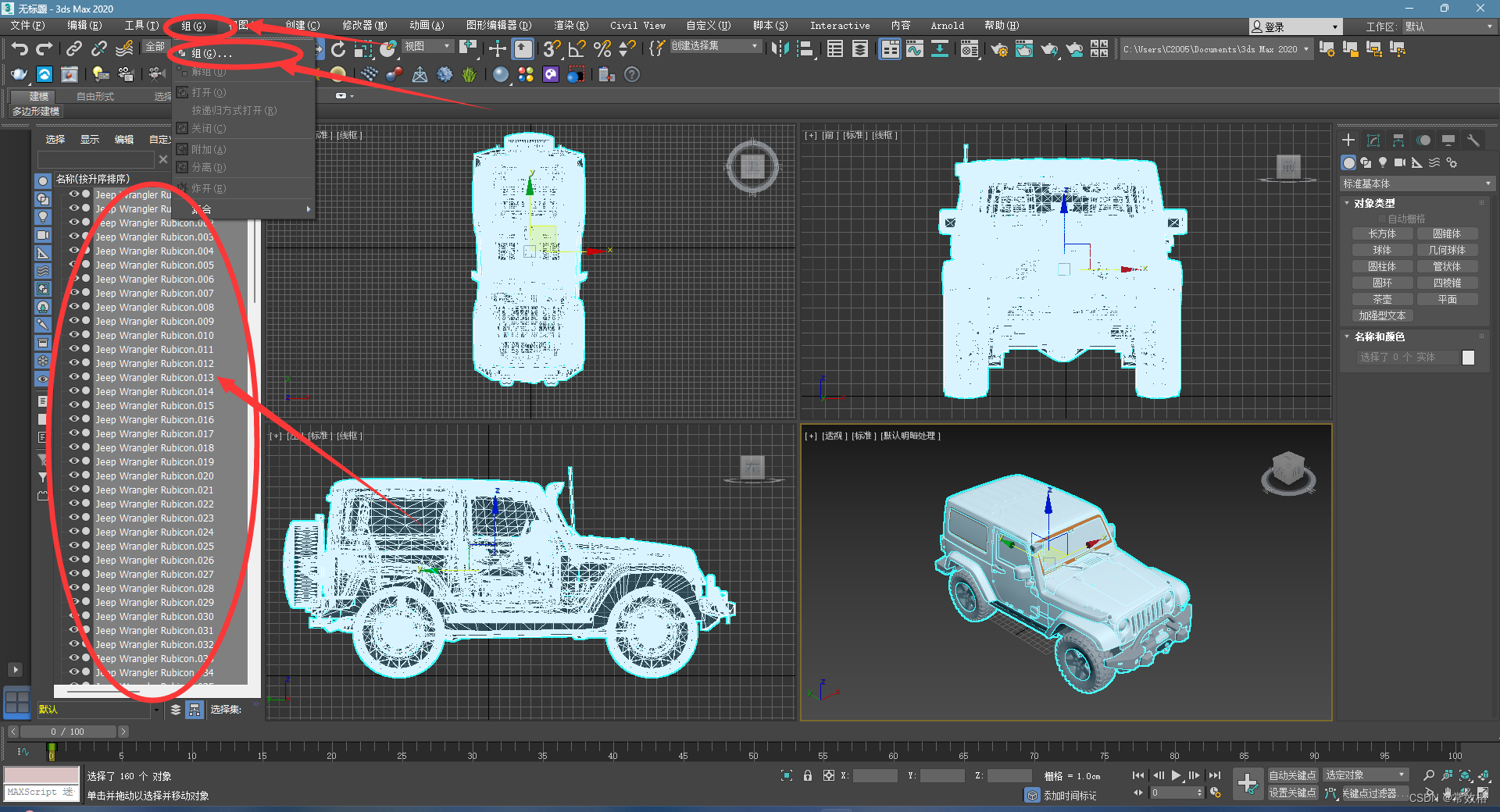
Task: Open the 编辑(E) menu
Action: [84, 26]
